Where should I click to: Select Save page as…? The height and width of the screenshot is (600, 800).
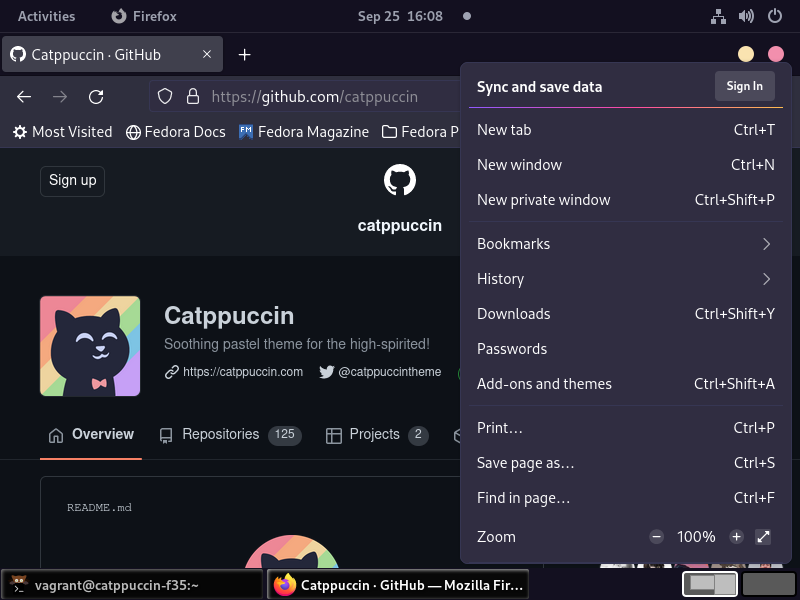click(626, 463)
